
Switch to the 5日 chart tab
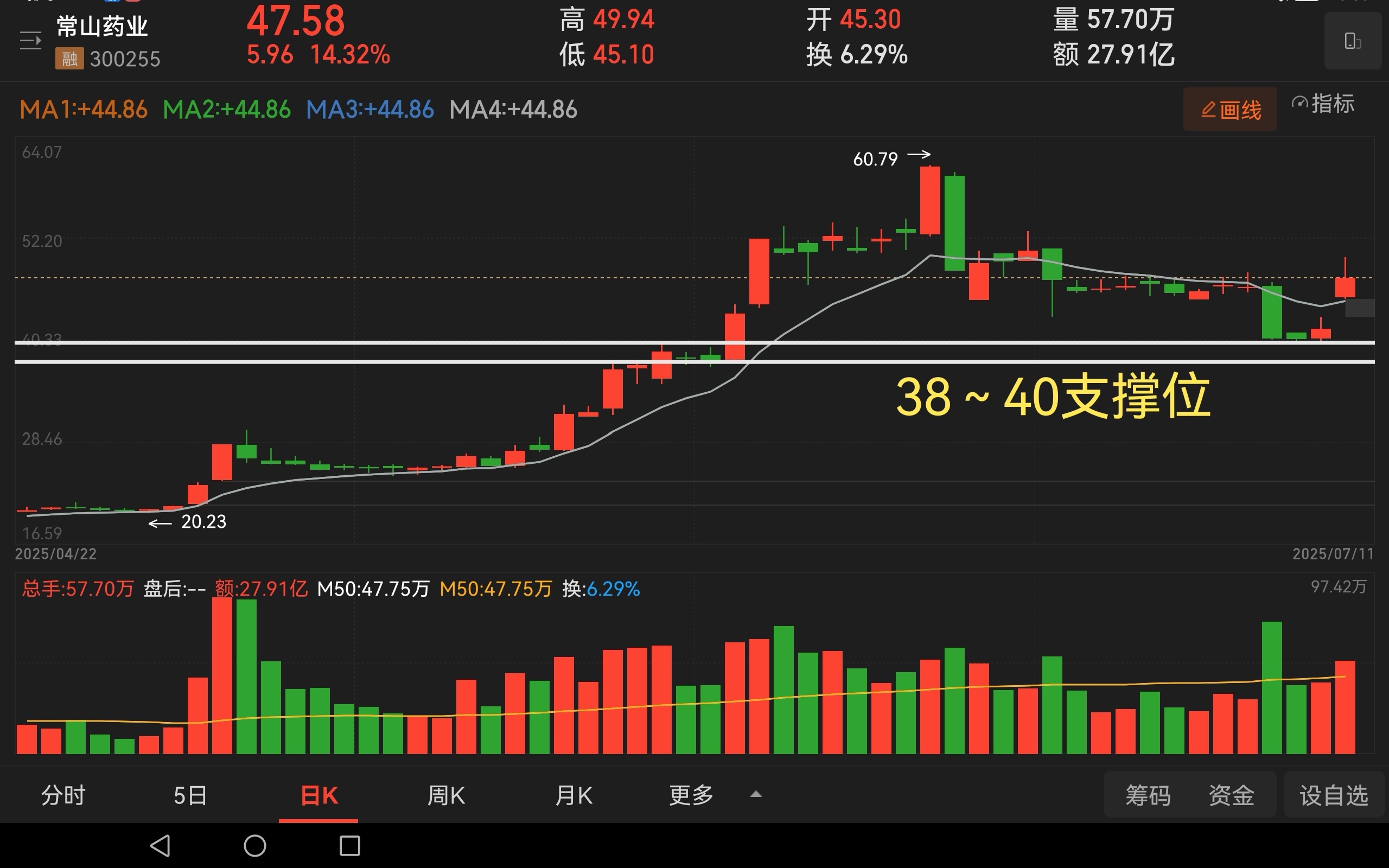click(x=190, y=796)
